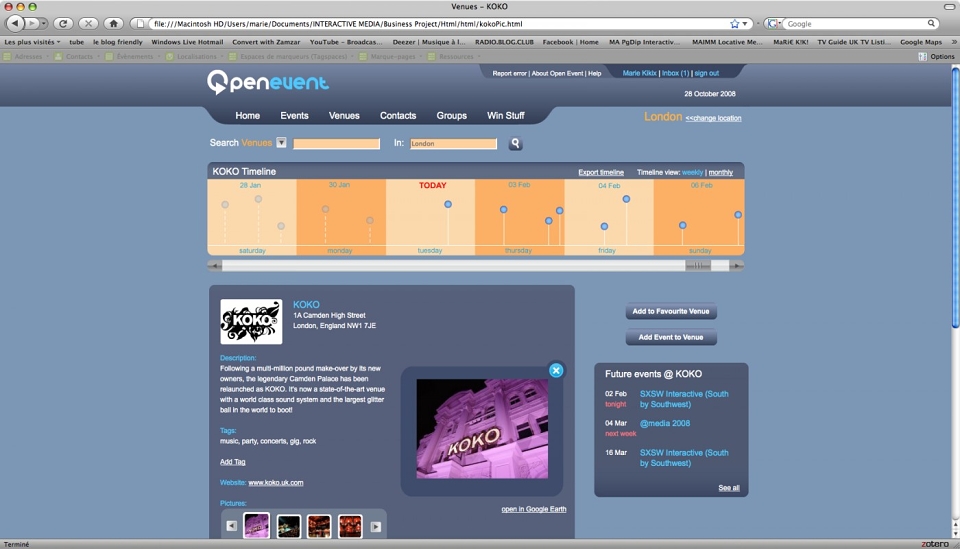Open the @media 2008 event link

[x=665, y=424]
